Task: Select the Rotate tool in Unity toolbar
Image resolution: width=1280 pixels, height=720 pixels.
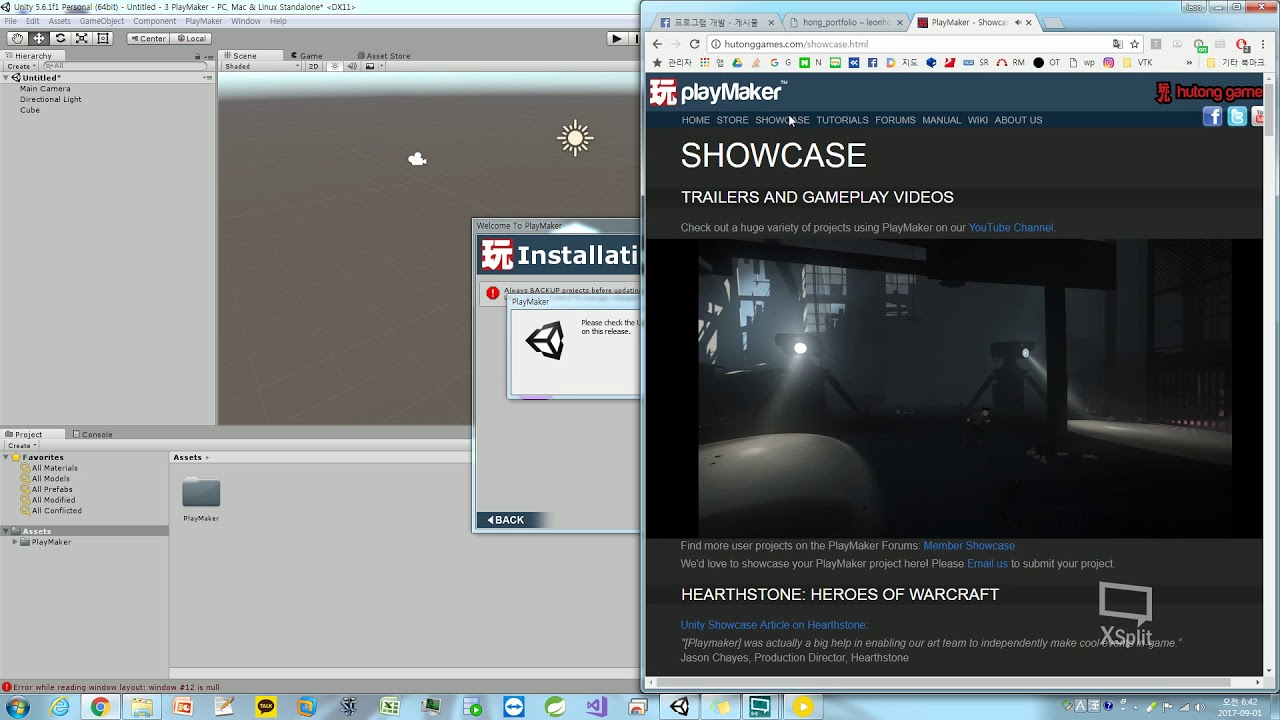Action: tap(60, 39)
